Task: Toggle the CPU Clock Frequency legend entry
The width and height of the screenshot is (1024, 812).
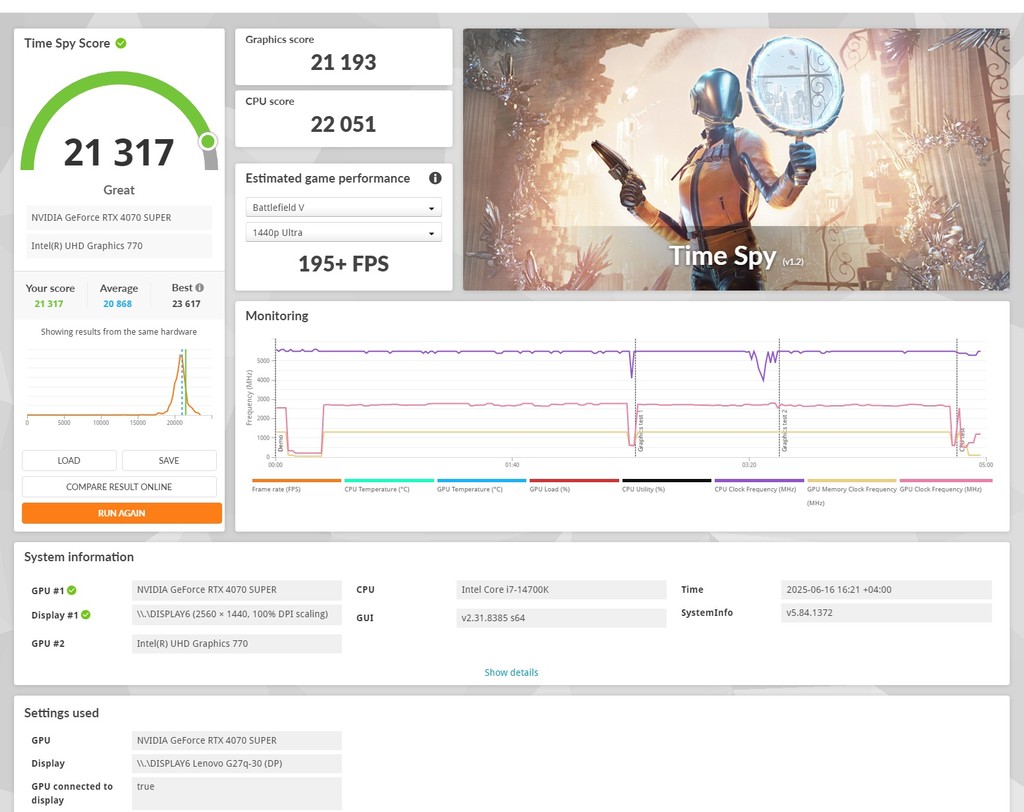Action: pyautogui.click(x=759, y=486)
